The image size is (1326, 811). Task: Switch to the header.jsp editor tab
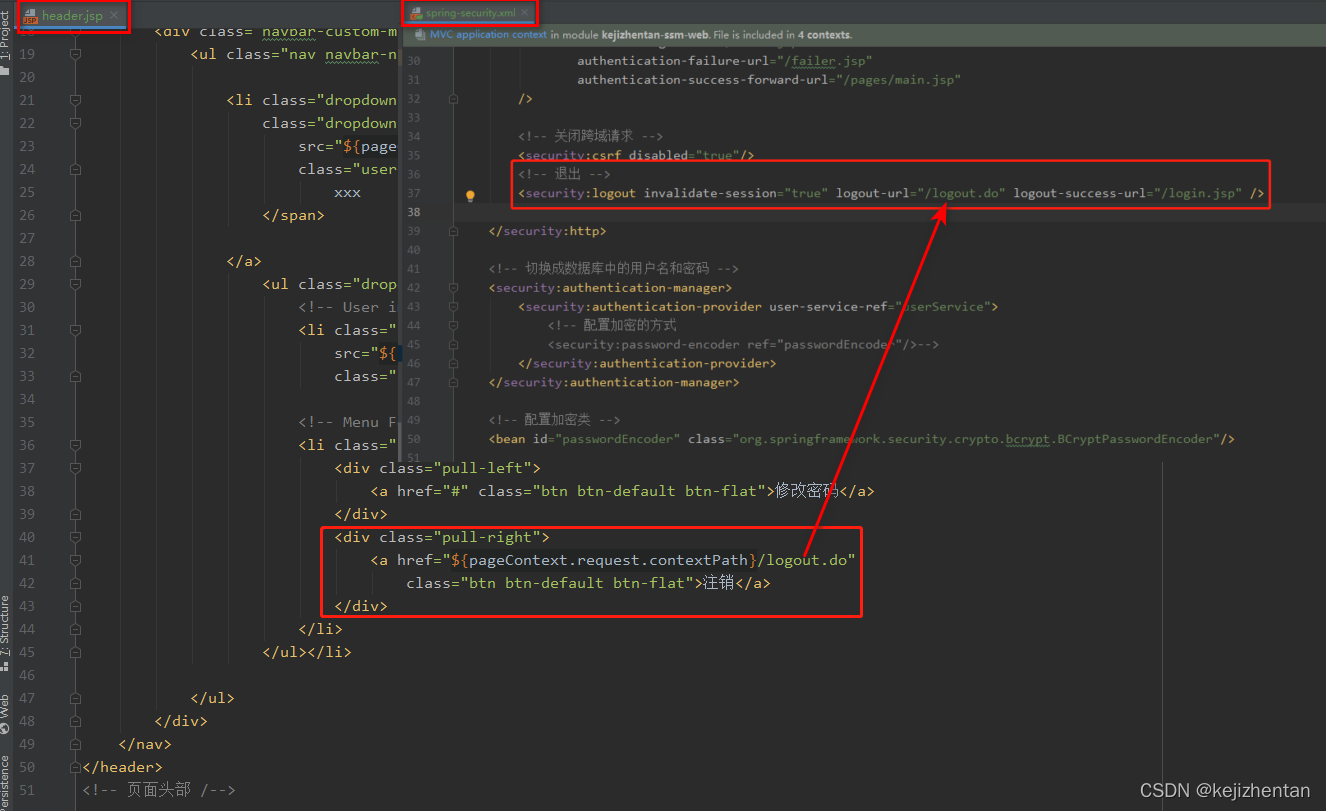(x=72, y=15)
